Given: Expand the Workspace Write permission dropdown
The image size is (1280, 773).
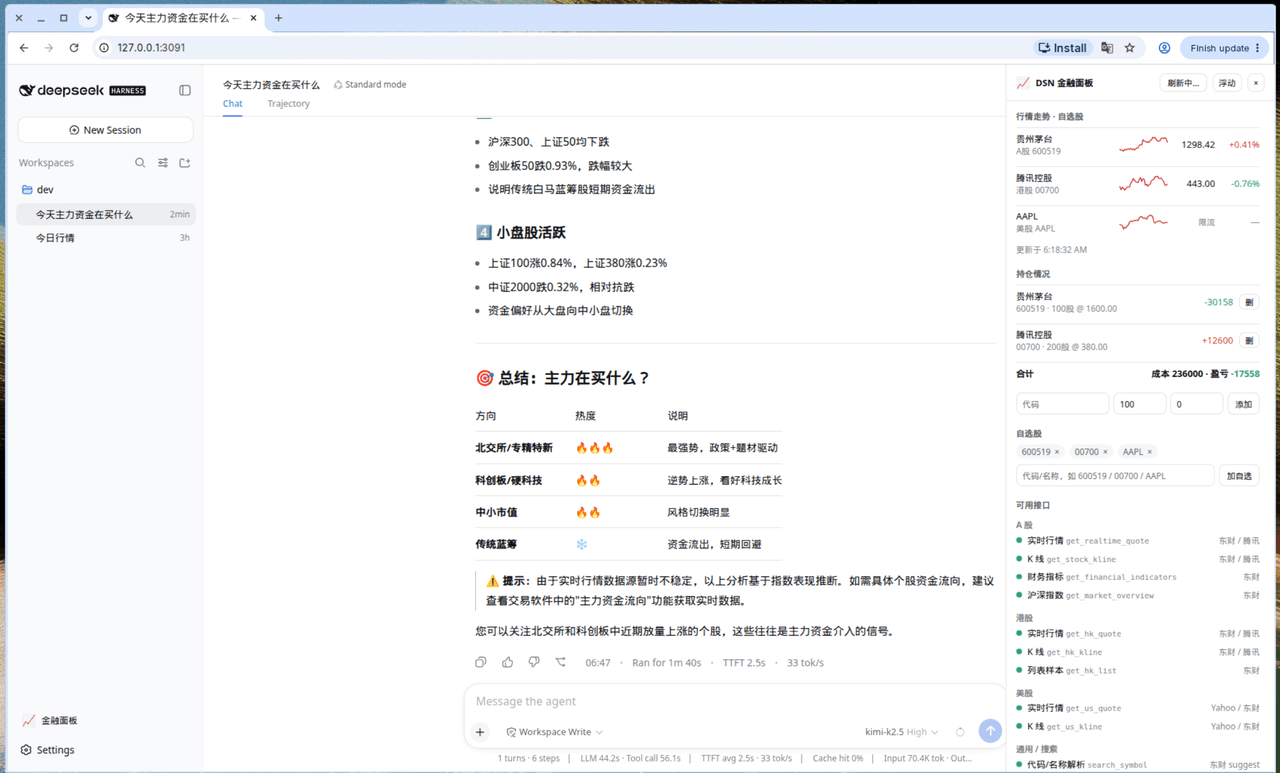Looking at the screenshot, I should [555, 732].
